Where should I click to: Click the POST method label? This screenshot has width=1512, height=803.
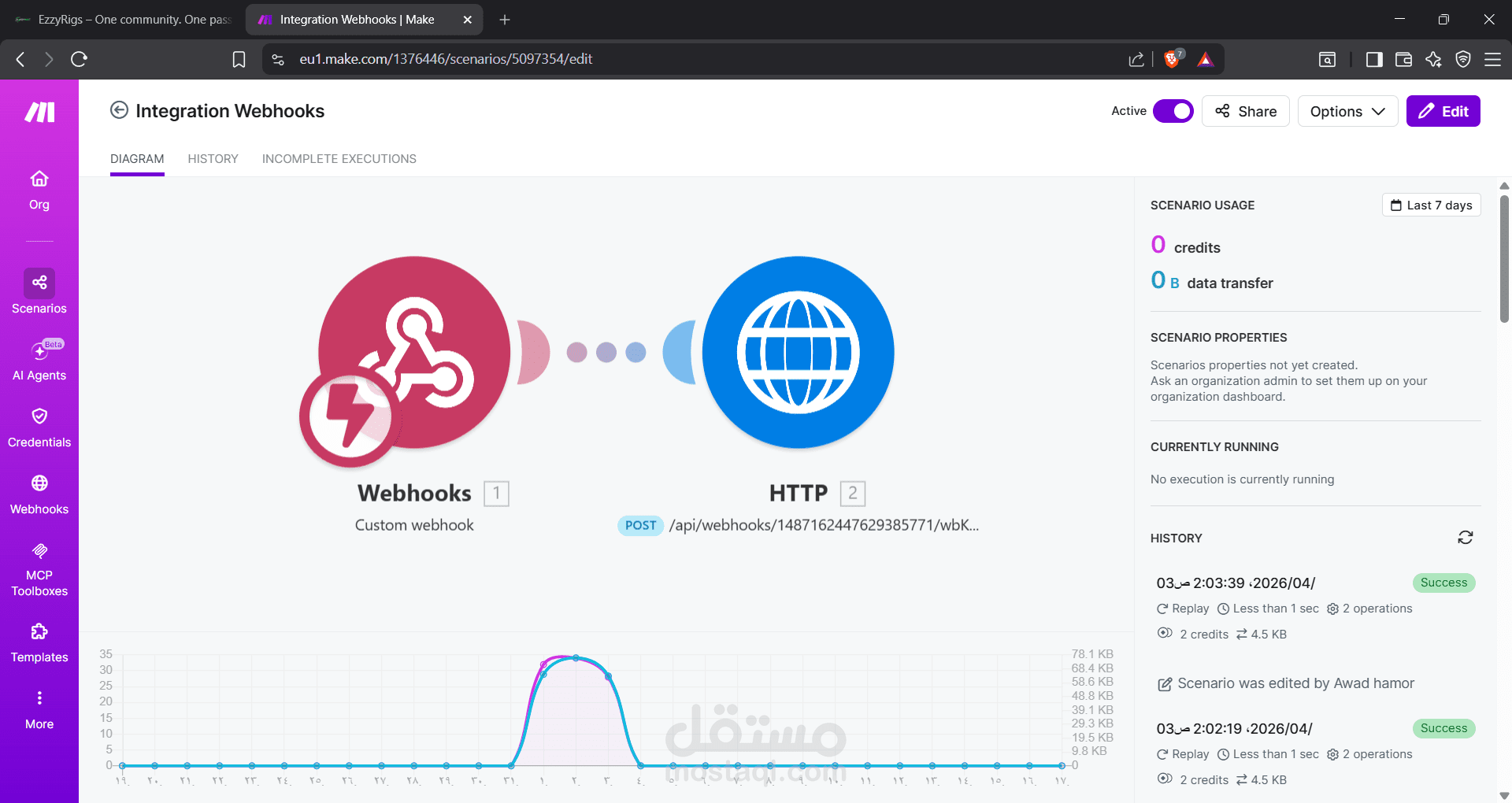640,525
